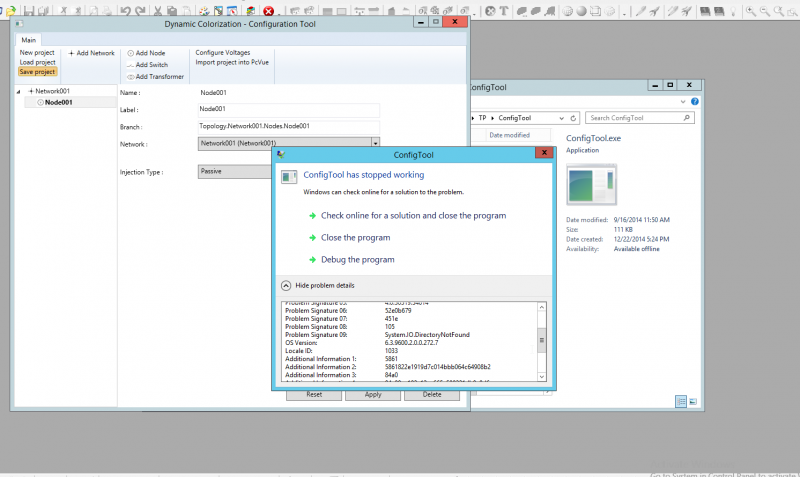The width and height of the screenshot is (800, 477).
Task: Collapse the Network001 tree node arrow
Action: pyautogui.click(x=19, y=91)
